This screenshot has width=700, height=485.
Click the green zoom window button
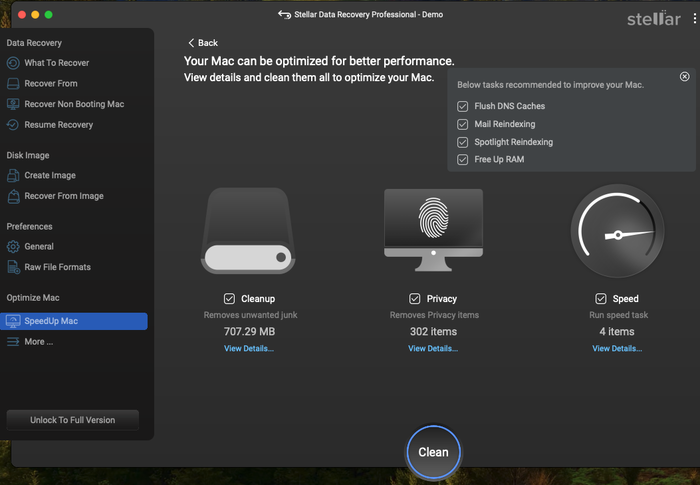49,15
